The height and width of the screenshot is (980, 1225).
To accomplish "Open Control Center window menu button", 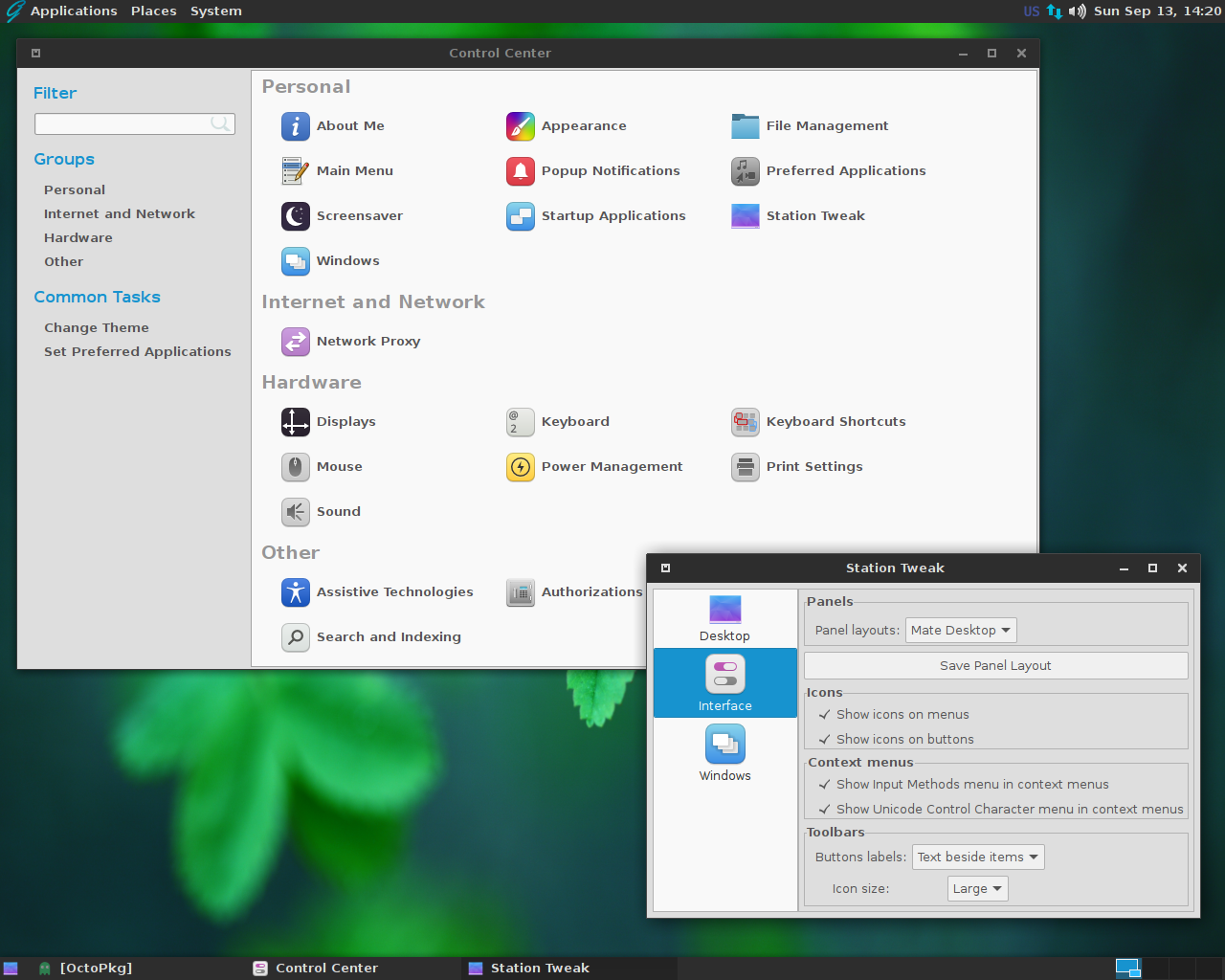I will [35, 54].
